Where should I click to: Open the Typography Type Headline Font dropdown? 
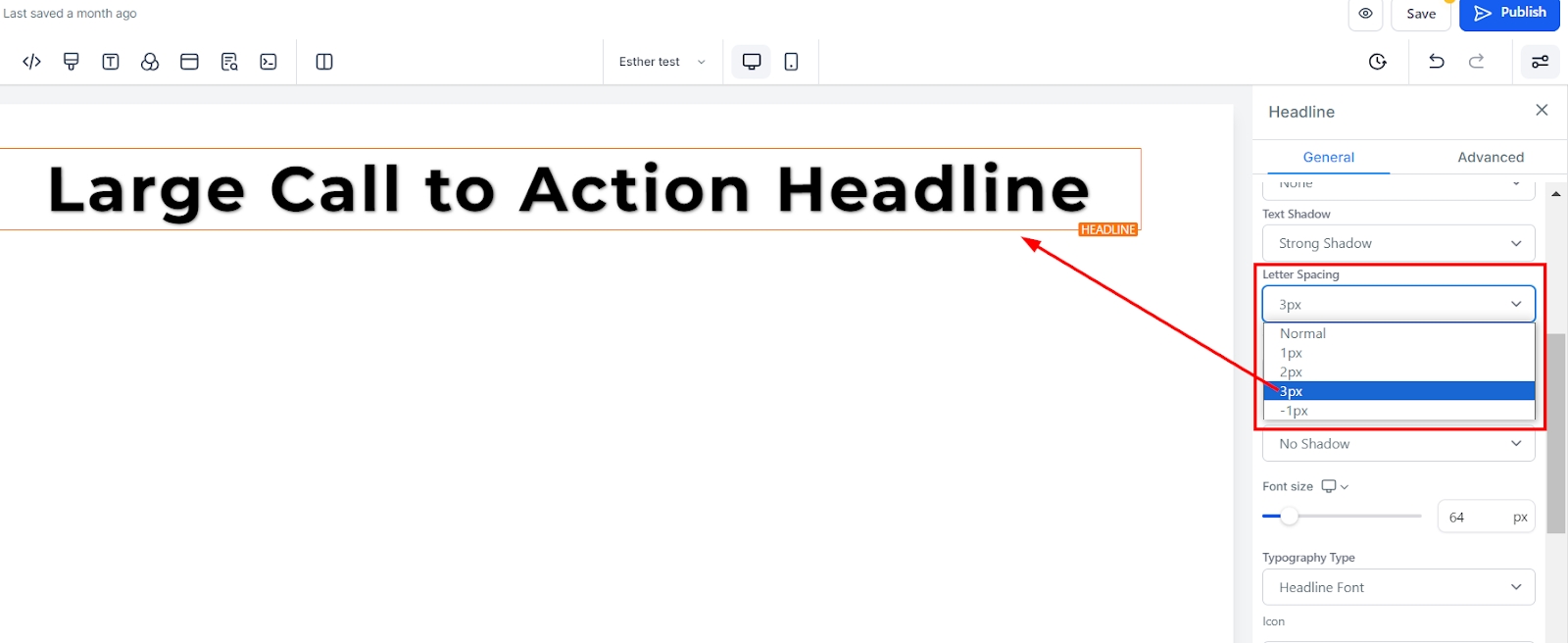click(x=1397, y=587)
